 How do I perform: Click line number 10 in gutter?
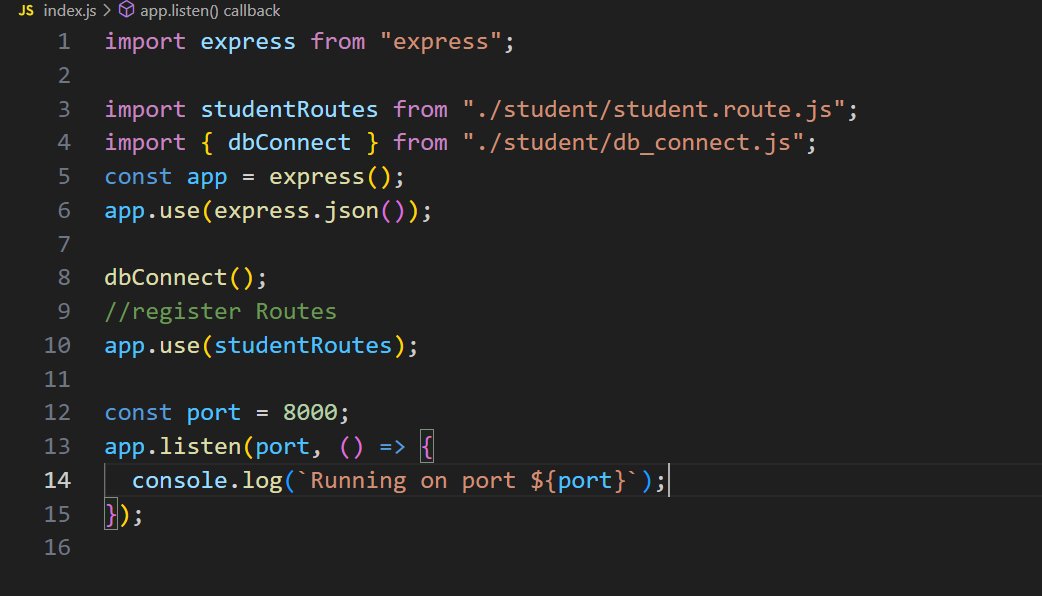click(x=57, y=346)
